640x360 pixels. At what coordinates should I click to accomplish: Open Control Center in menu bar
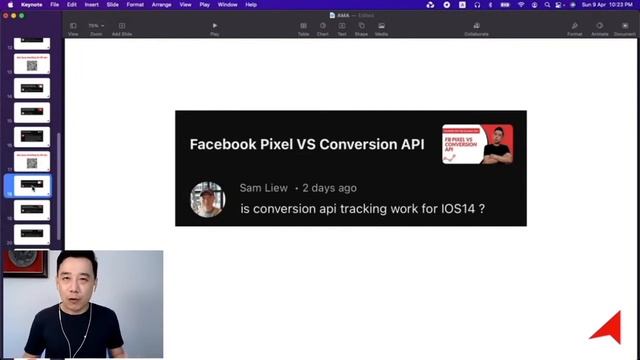tap(560, 5)
